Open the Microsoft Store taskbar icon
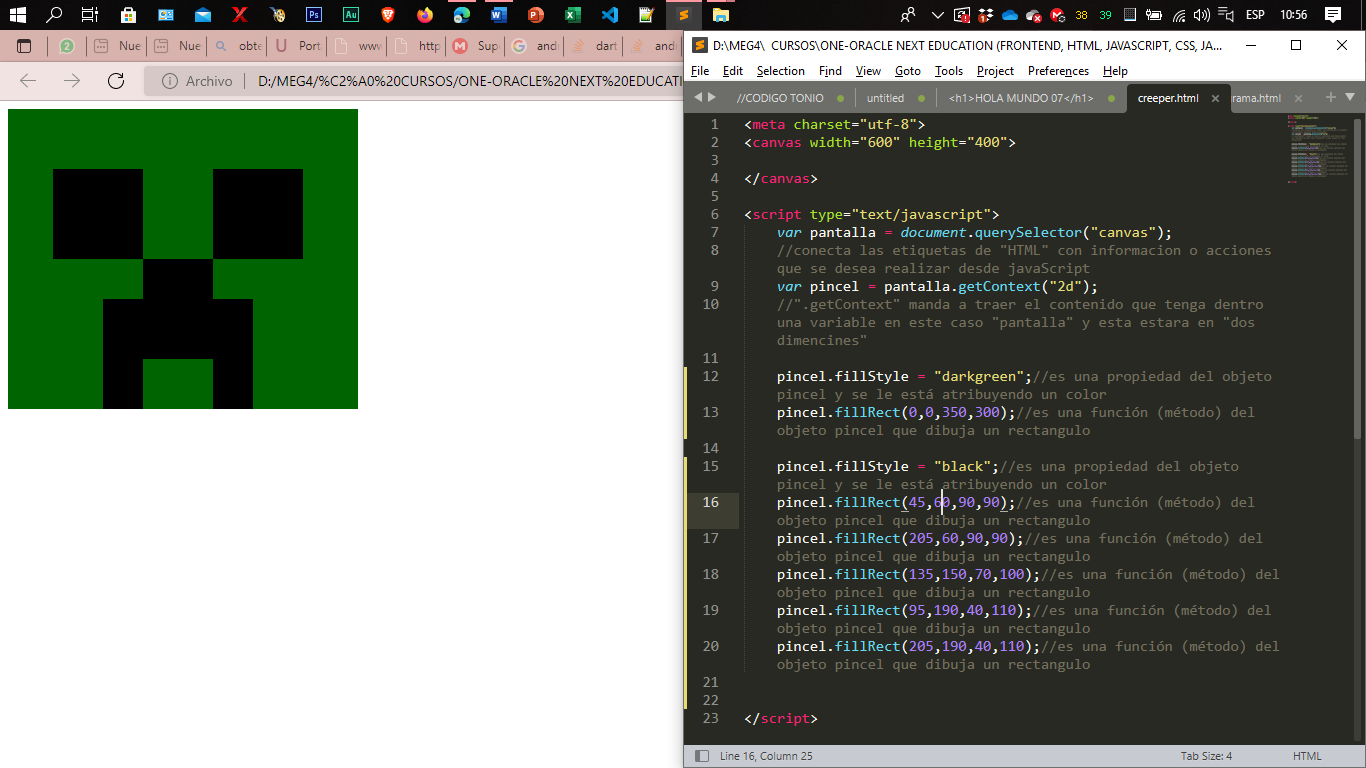This screenshot has width=1366, height=768. 128,15
